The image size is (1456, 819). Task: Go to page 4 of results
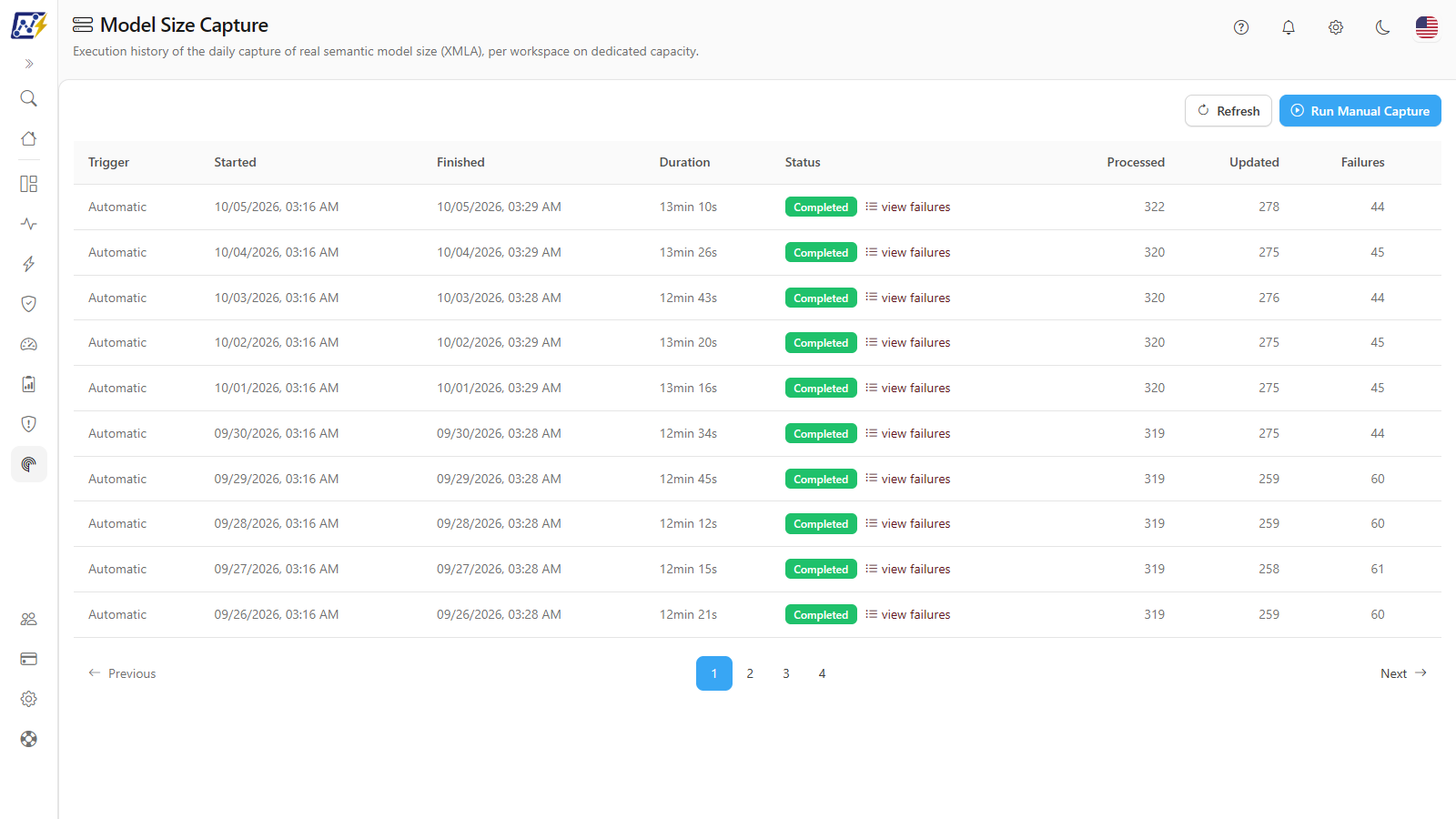click(822, 673)
